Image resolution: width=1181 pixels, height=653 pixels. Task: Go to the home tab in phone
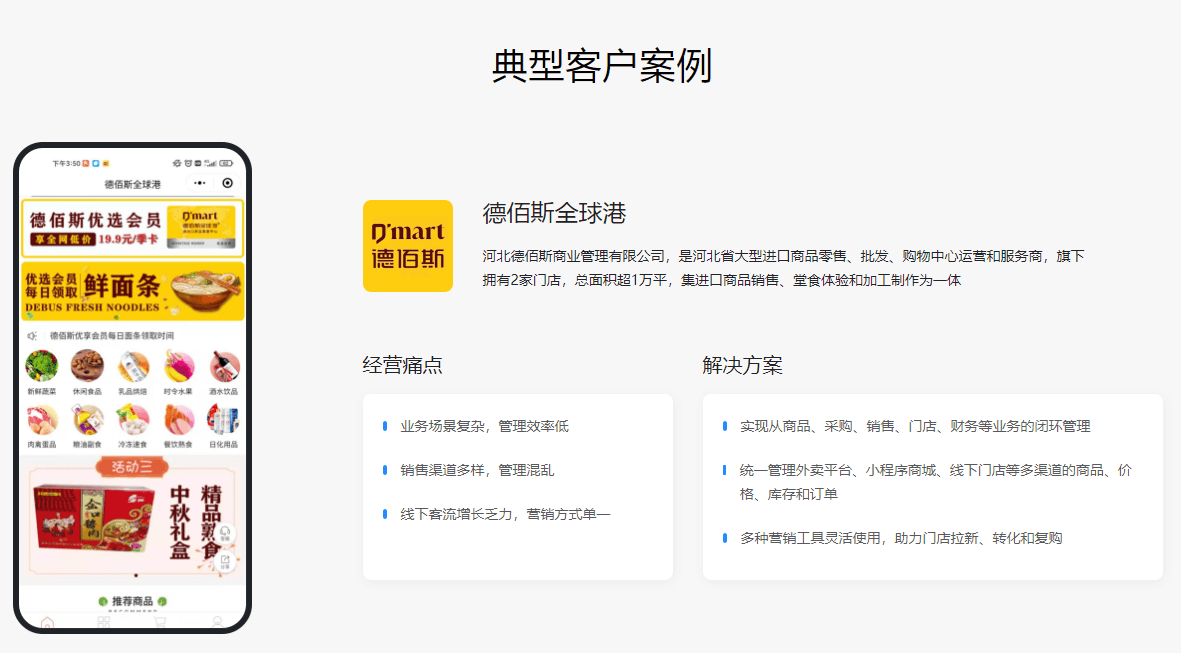coord(47,621)
